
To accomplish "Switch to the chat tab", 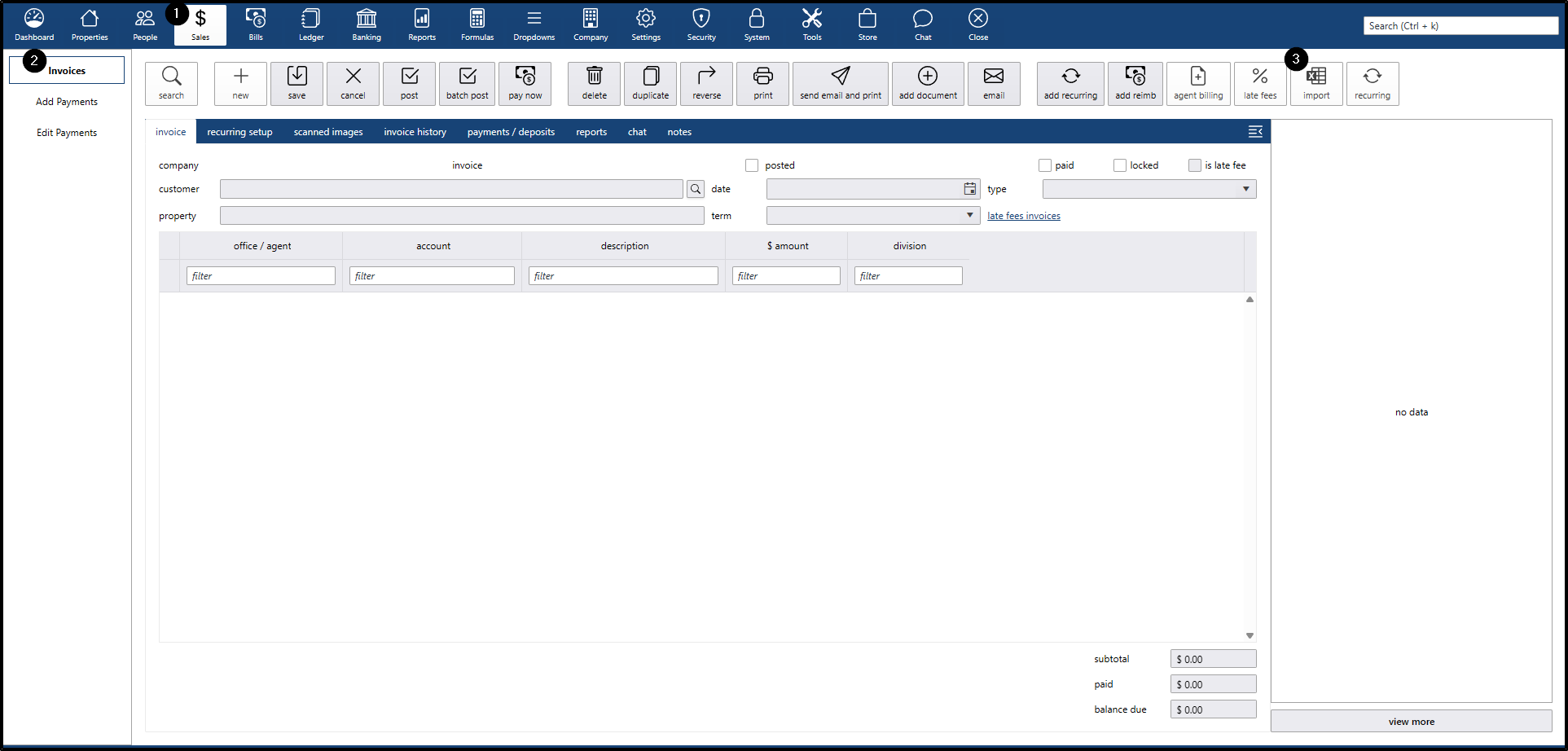I will [637, 132].
